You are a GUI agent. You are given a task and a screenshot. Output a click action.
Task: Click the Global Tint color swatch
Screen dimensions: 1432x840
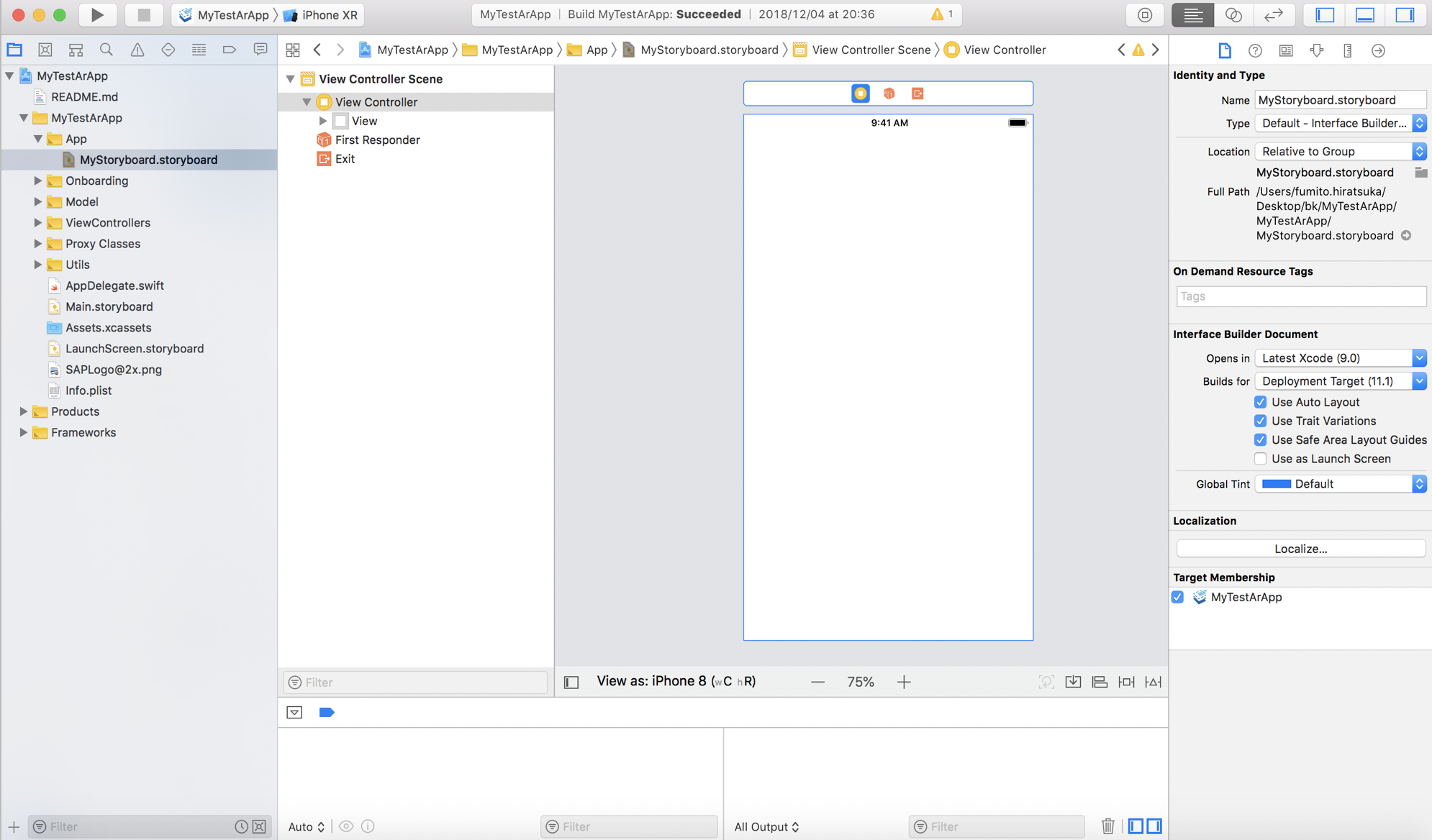1276,484
